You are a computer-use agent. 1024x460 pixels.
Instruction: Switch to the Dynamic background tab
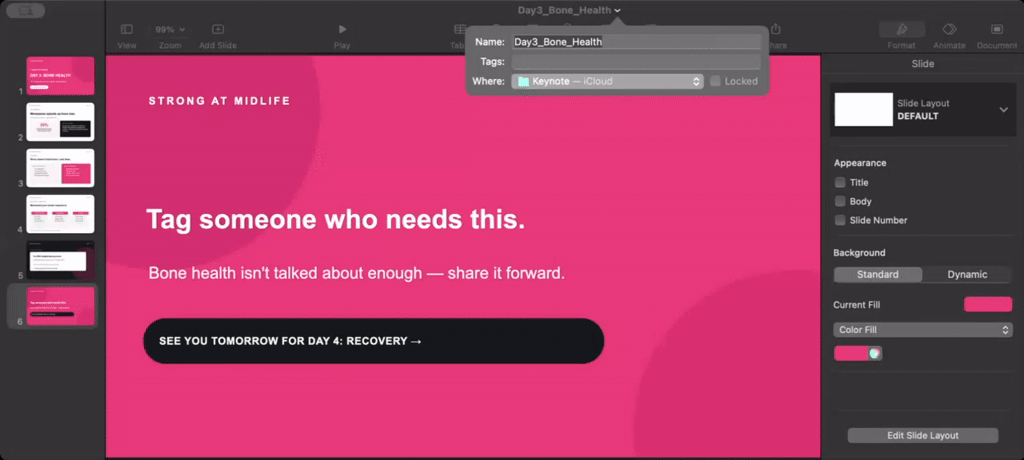pyautogui.click(x=967, y=274)
